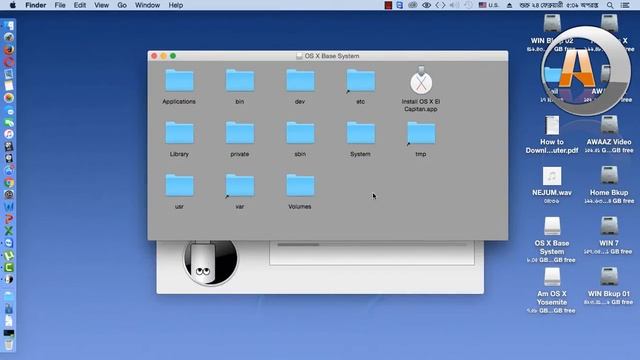
Task: Open the Help menu
Action: [x=176, y=5]
